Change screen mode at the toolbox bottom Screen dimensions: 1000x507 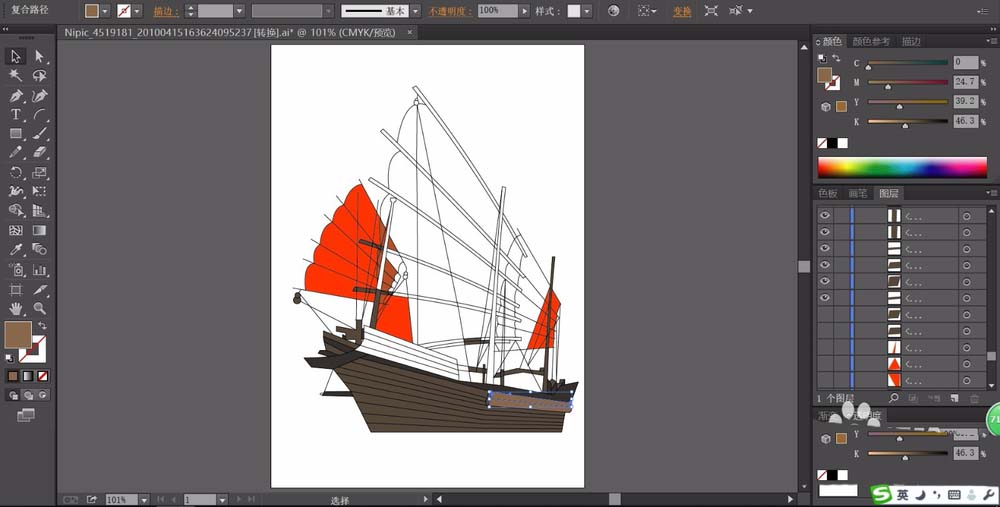(x=26, y=416)
